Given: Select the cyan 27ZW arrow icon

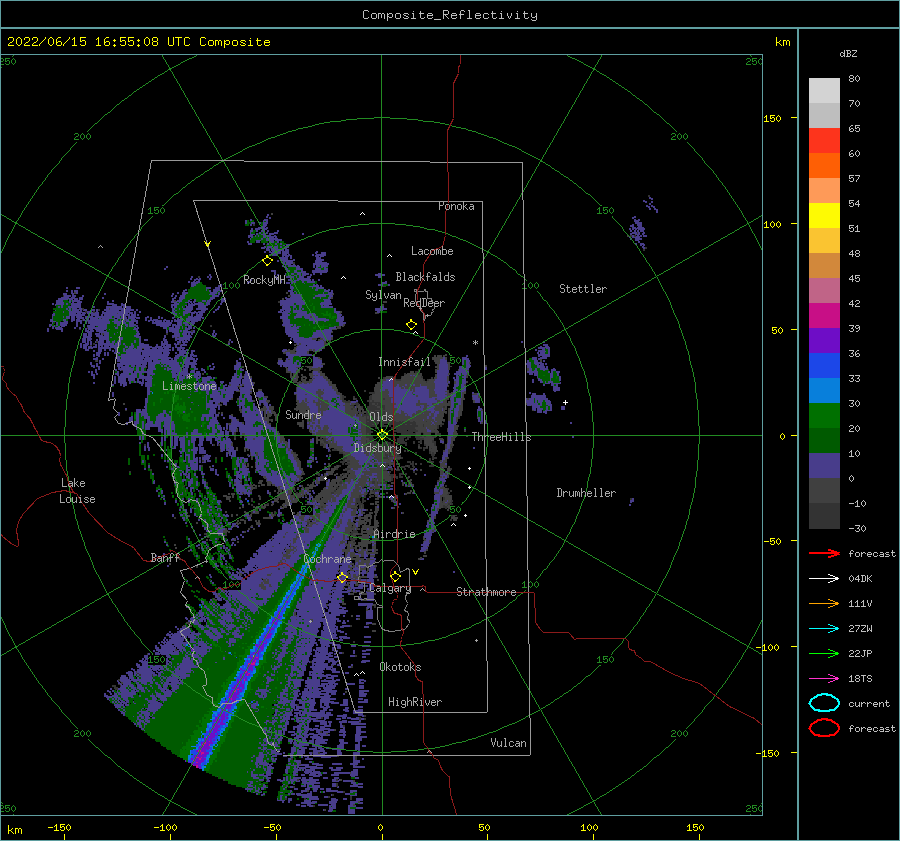Looking at the screenshot, I should [x=824, y=629].
